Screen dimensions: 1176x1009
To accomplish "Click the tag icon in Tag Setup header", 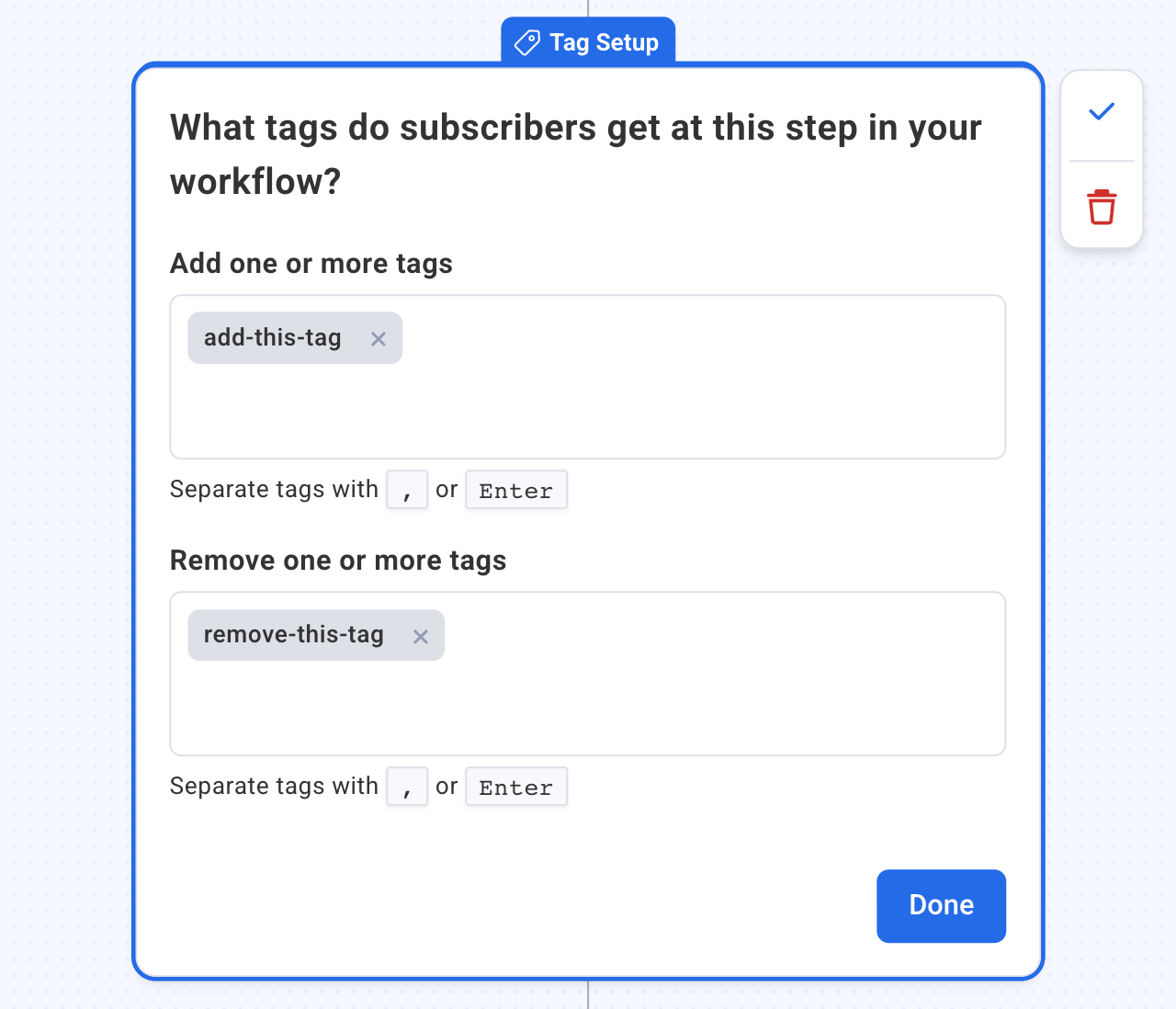I will [527, 43].
